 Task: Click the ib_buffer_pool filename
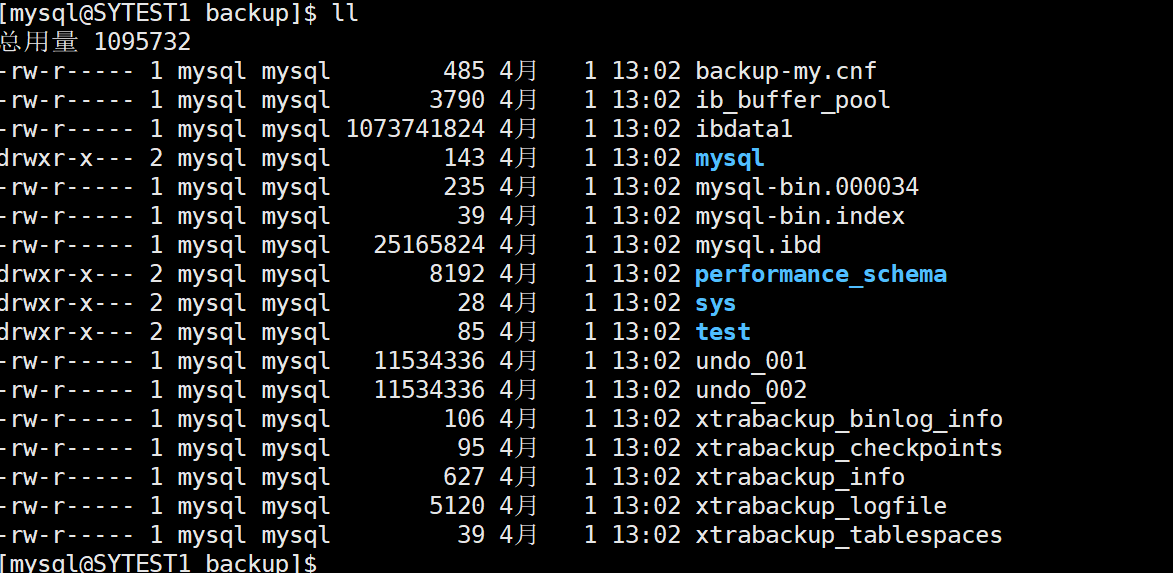click(x=792, y=100)
